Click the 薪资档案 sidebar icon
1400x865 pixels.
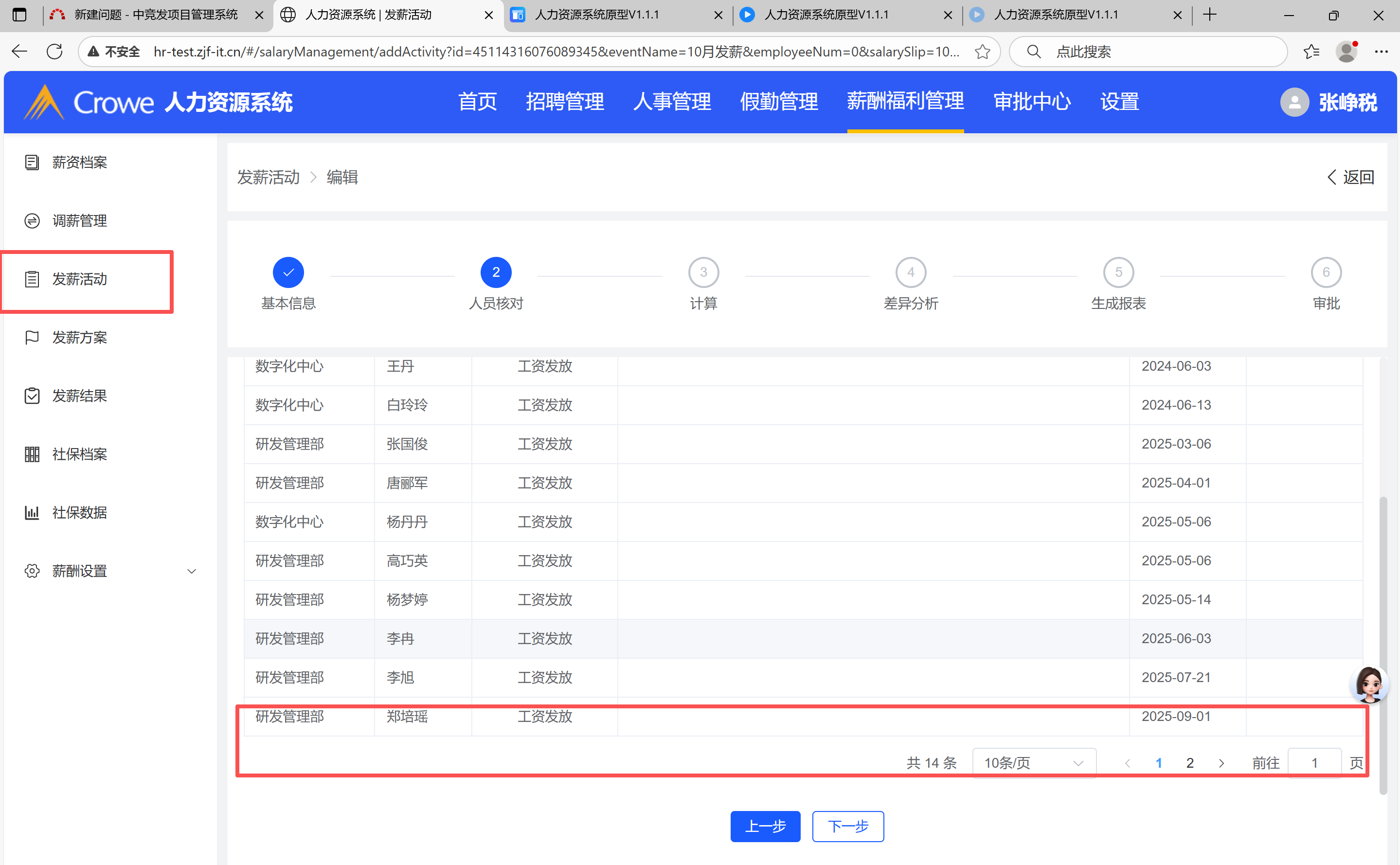coord(32,162)
